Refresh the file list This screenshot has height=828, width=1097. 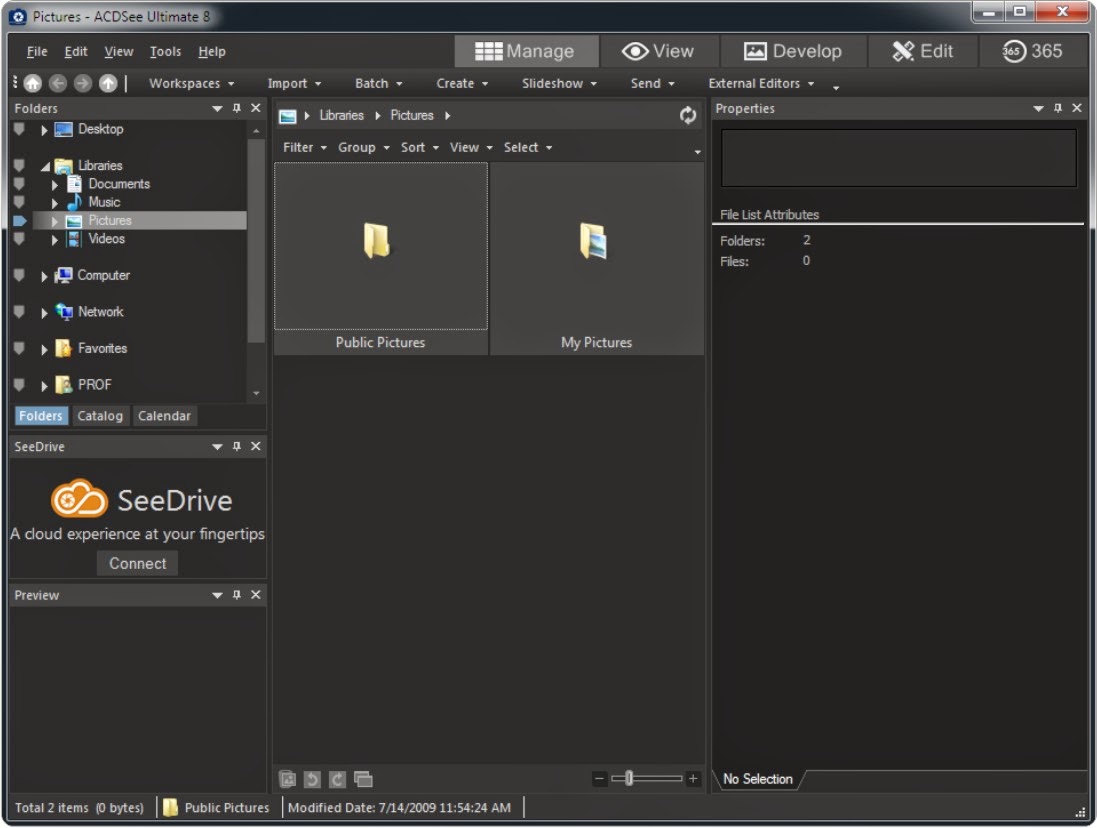coord(688,115)
